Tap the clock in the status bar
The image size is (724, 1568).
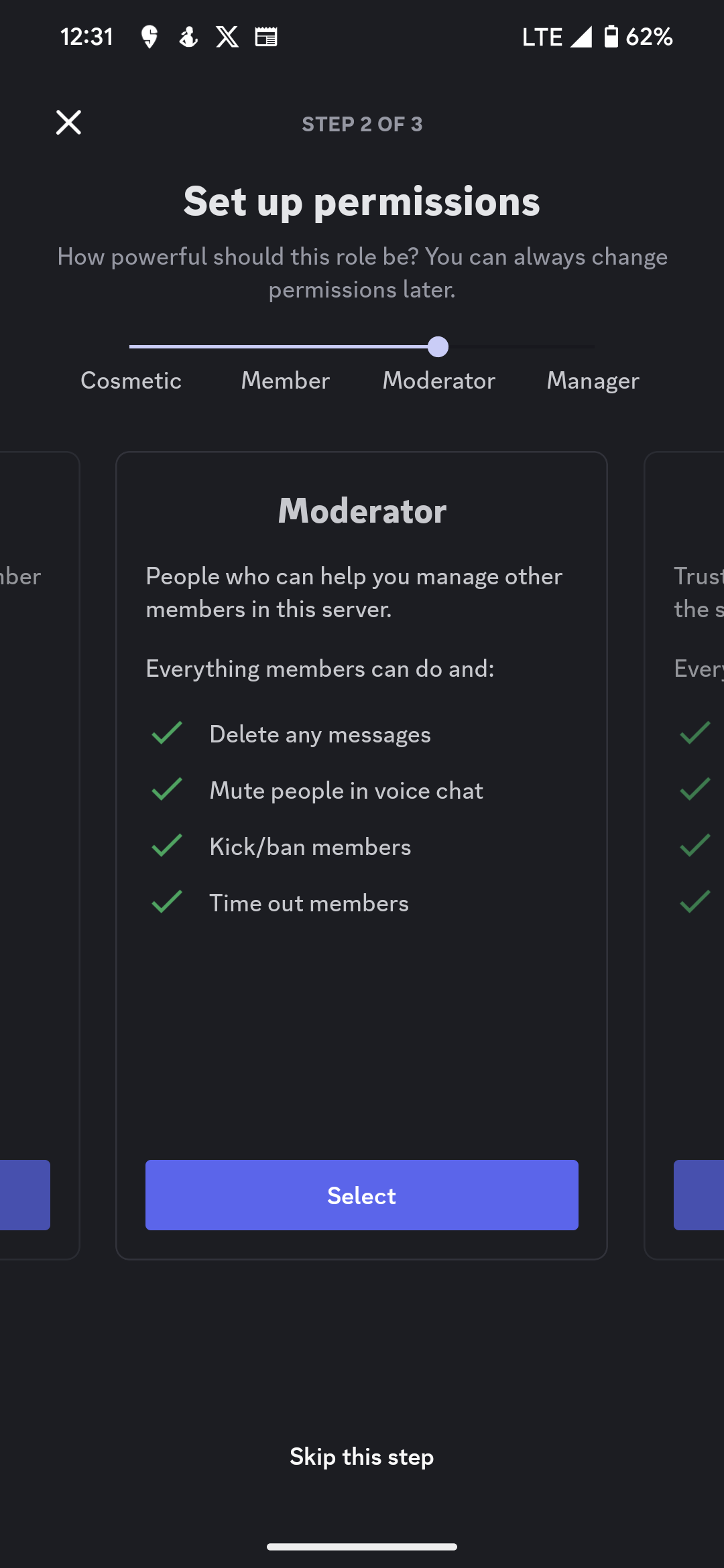(x=86, y=37)
